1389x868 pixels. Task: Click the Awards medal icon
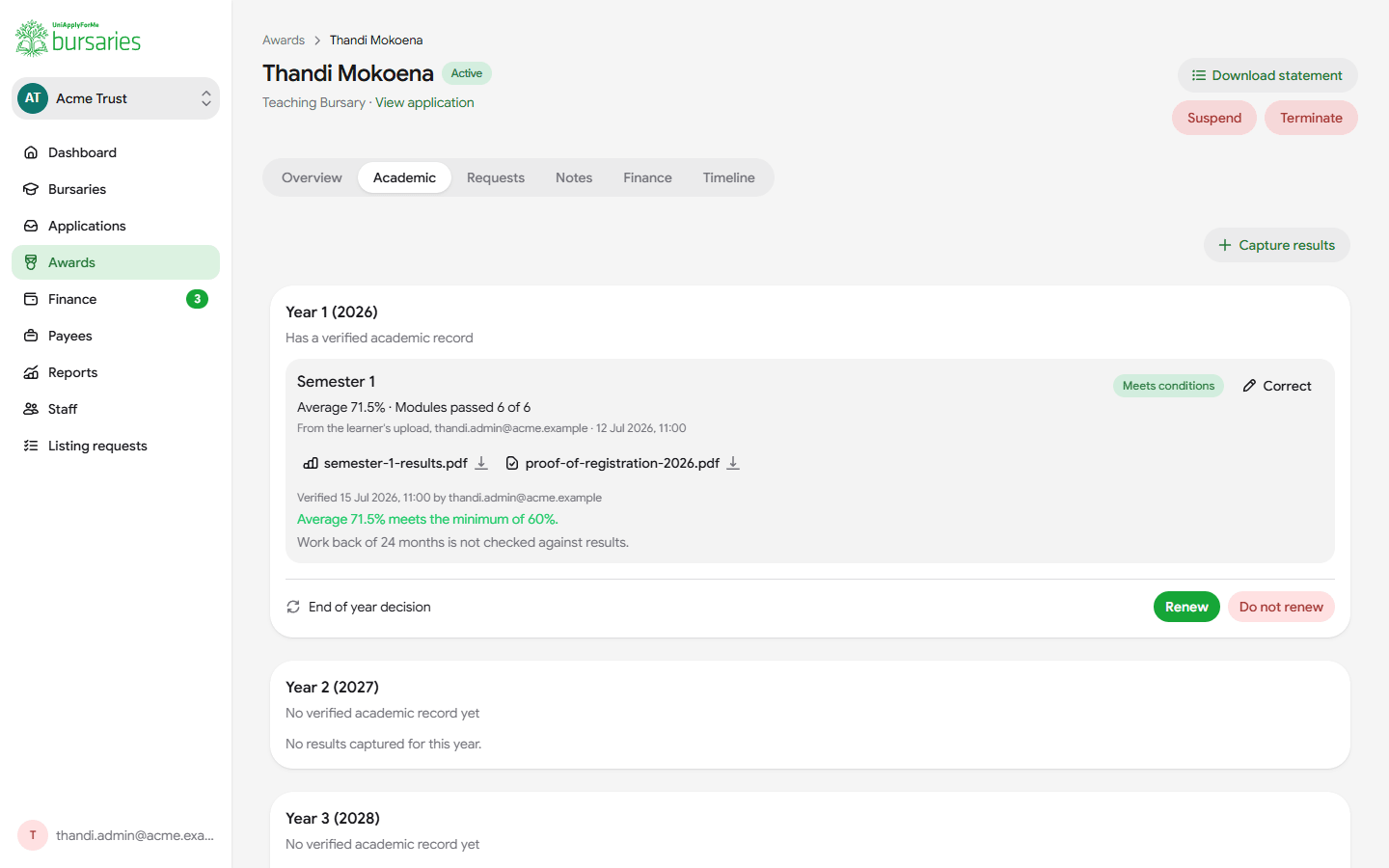(31, 262)
